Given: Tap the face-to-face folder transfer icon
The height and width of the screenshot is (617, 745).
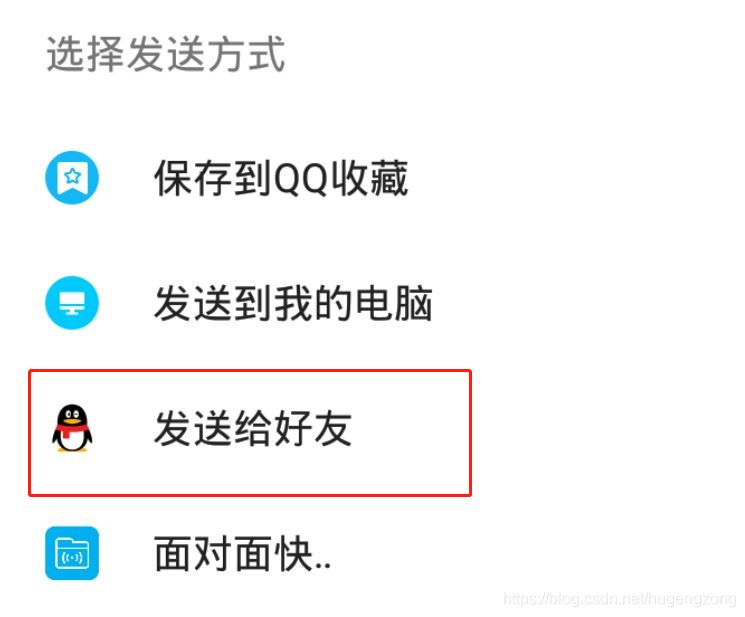Looking at the screenshot, I should tap(72, 553).
